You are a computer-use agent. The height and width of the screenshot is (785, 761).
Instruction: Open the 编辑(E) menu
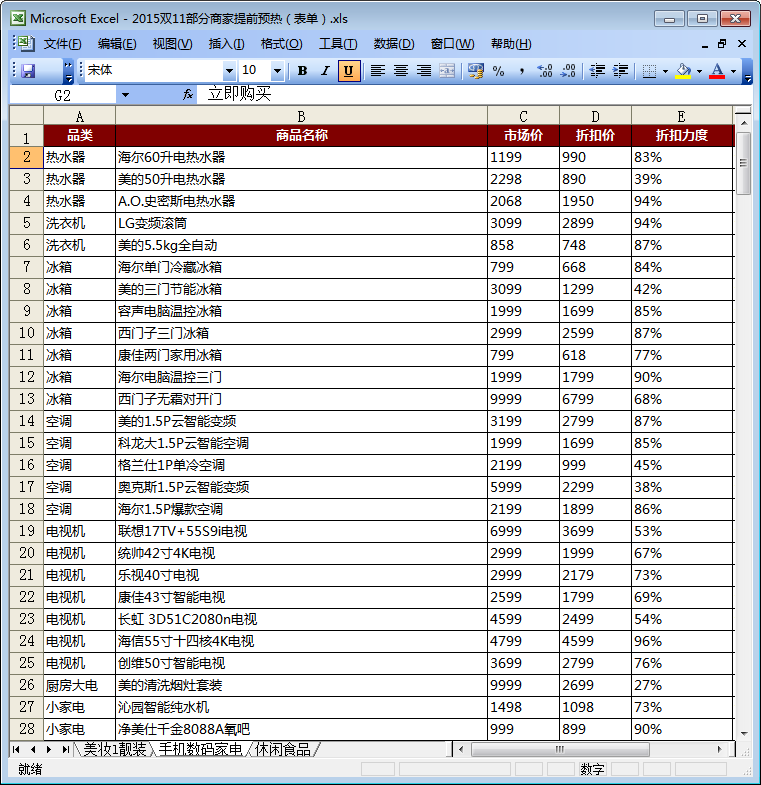tap(117, 44)
